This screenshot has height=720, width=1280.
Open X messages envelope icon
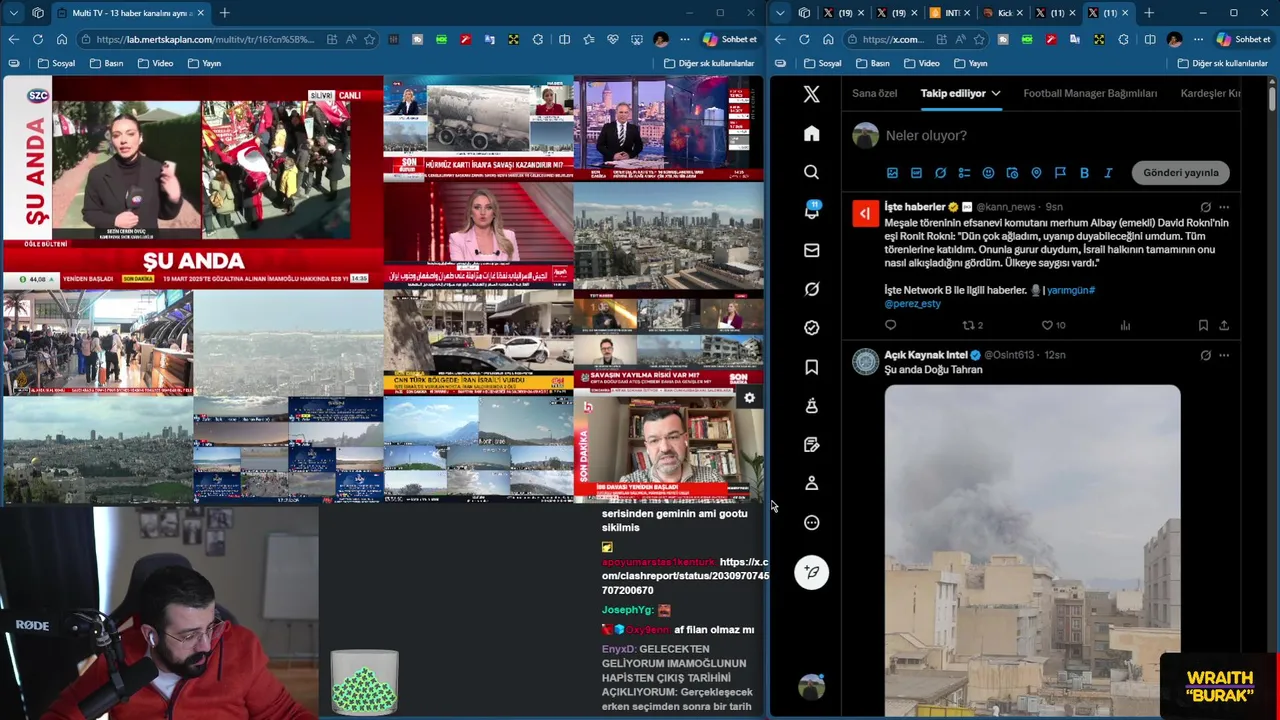tap(811, 250)
